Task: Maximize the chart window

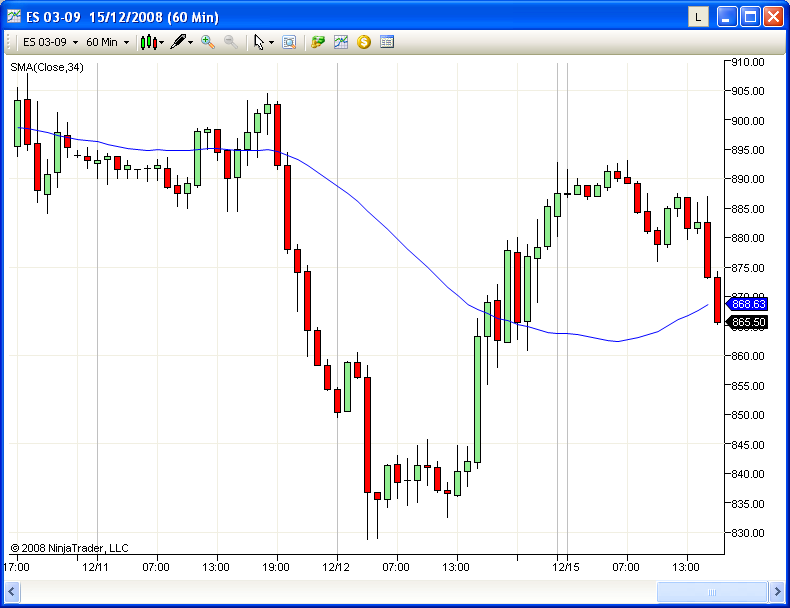Action: point(750,17)
